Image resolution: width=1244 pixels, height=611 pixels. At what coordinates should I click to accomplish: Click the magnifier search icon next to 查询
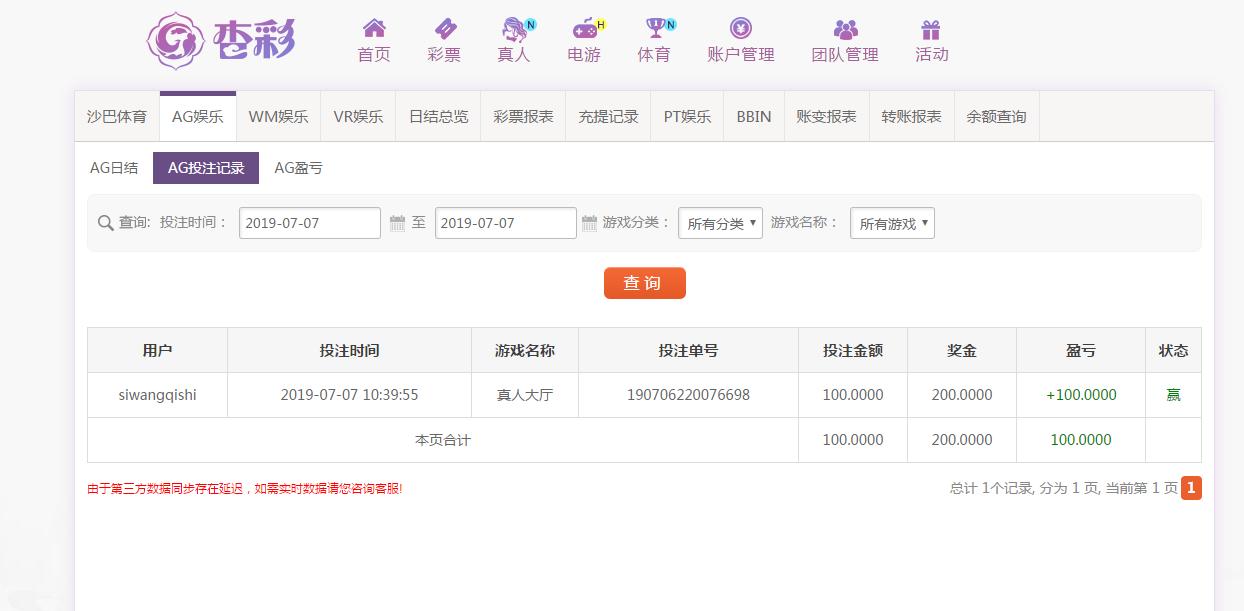tap(105, 223)
